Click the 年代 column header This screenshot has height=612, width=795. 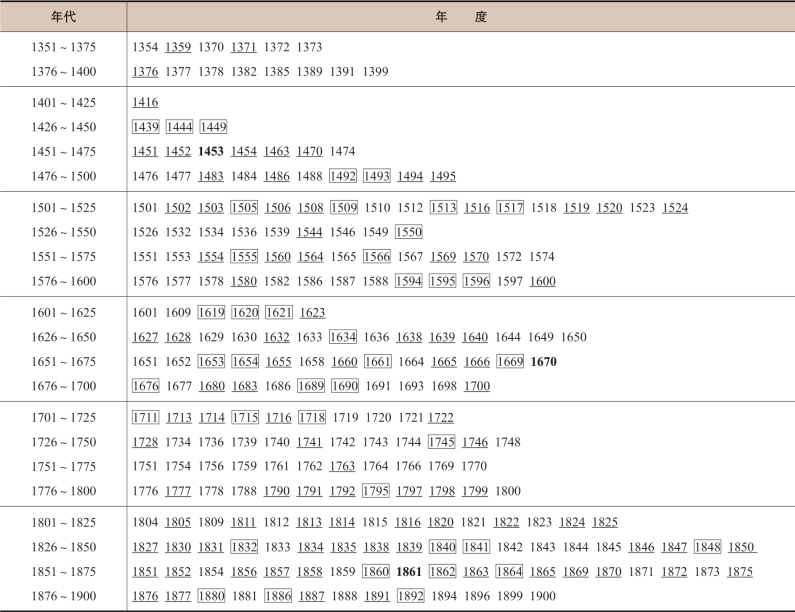(63, 17)
